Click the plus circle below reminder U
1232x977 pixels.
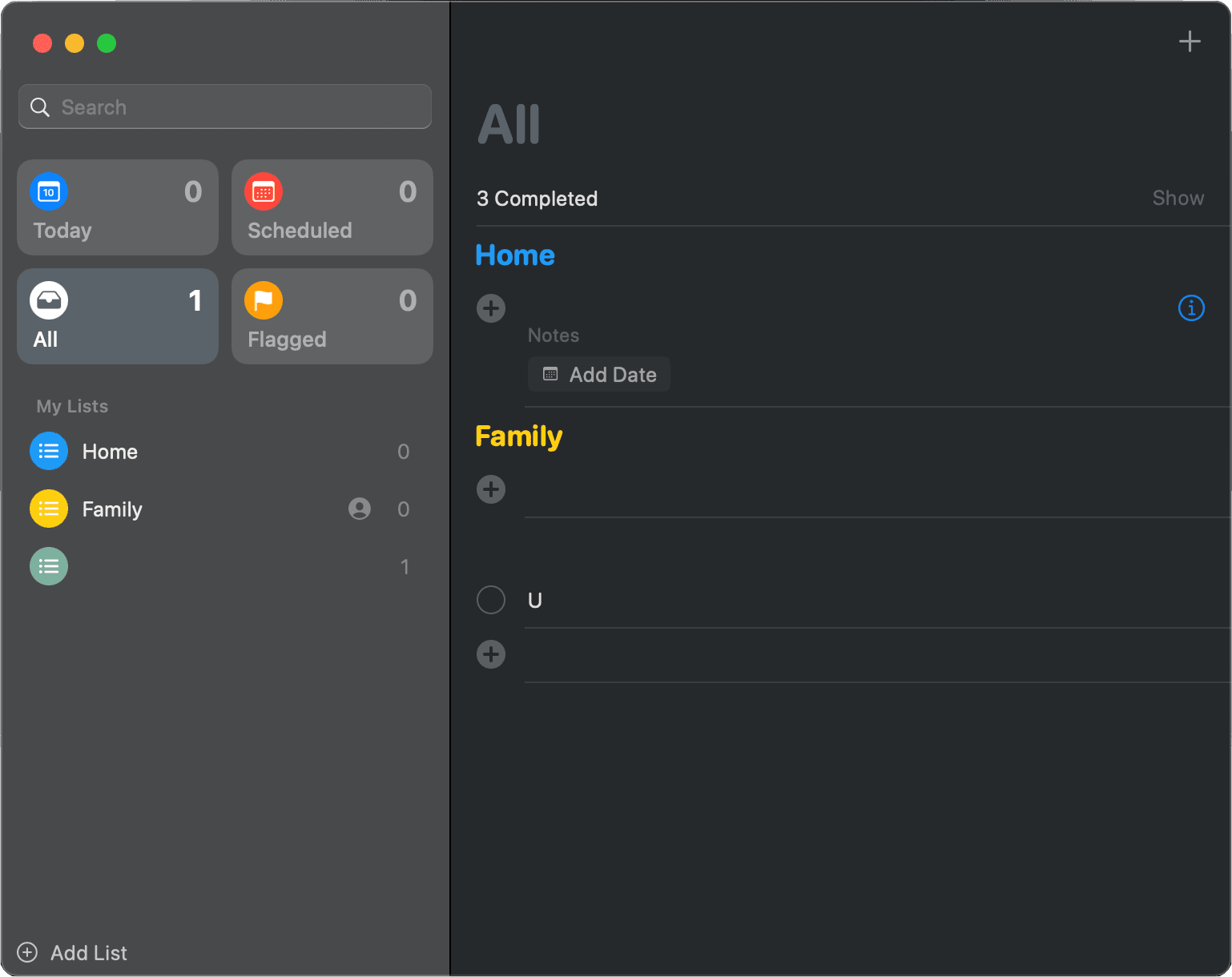pos(491,654)
